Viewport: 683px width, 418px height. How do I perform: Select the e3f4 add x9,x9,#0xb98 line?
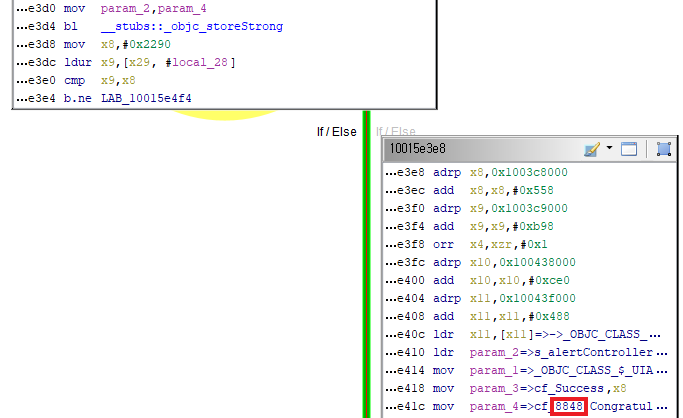tap(470, 226)
